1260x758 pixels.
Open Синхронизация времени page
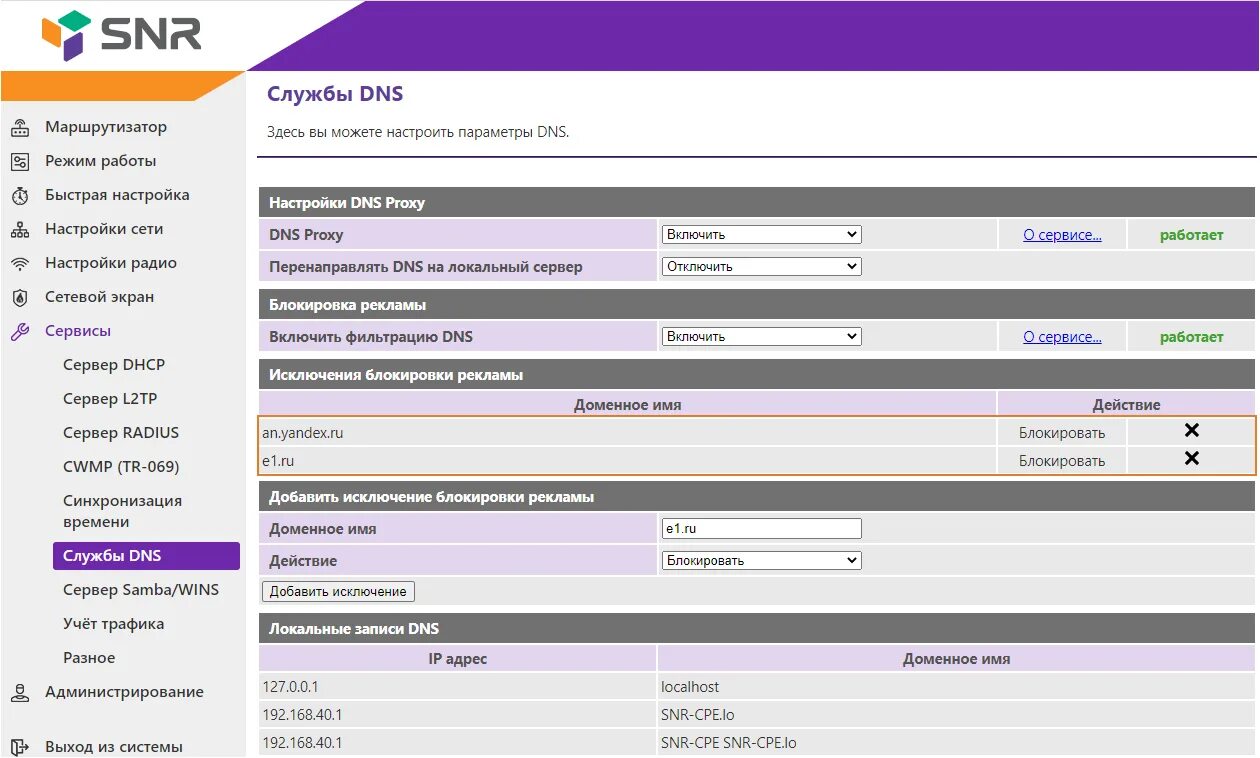point(122,511)
